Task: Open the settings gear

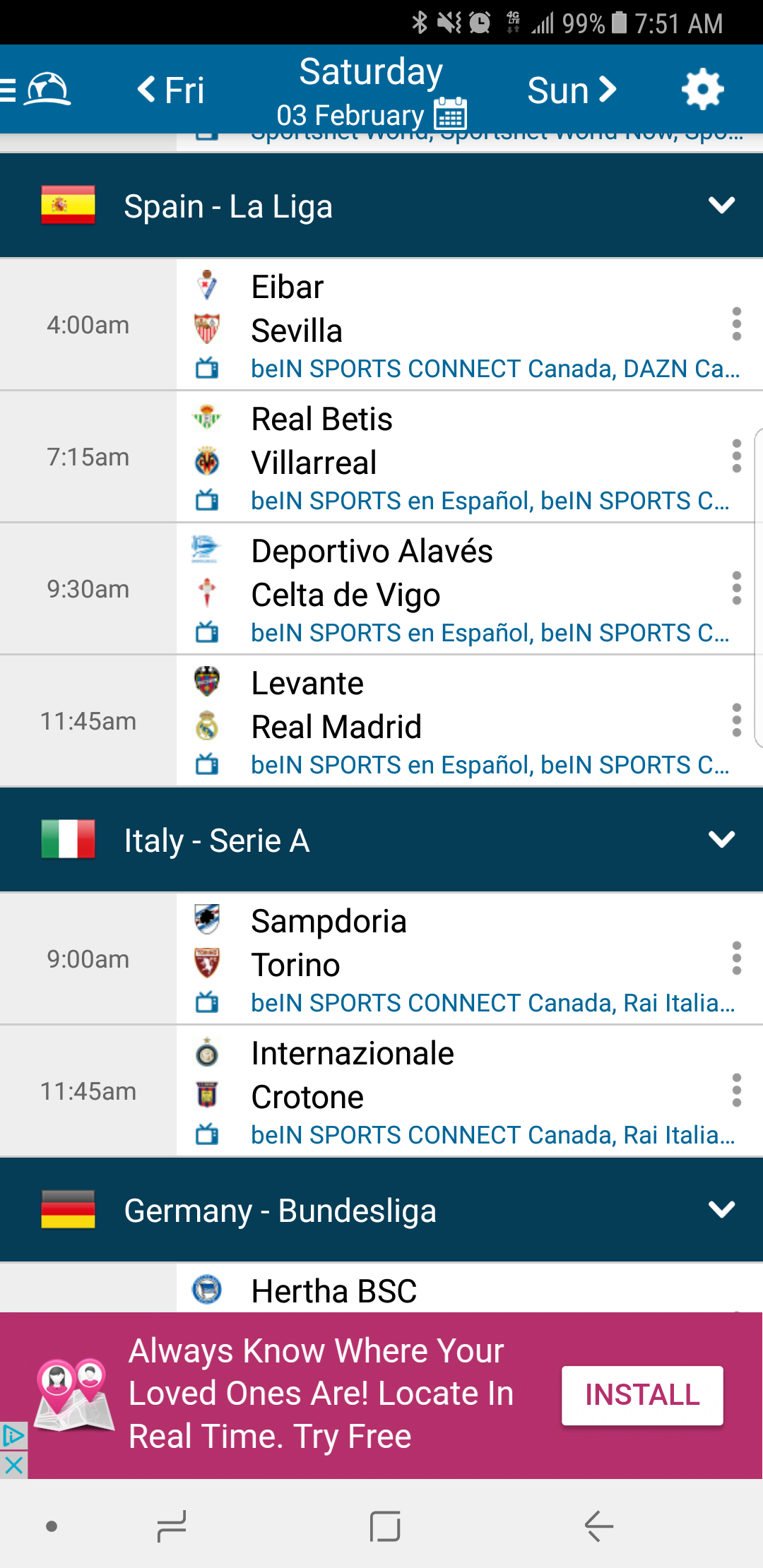Action: click(702, 90)
